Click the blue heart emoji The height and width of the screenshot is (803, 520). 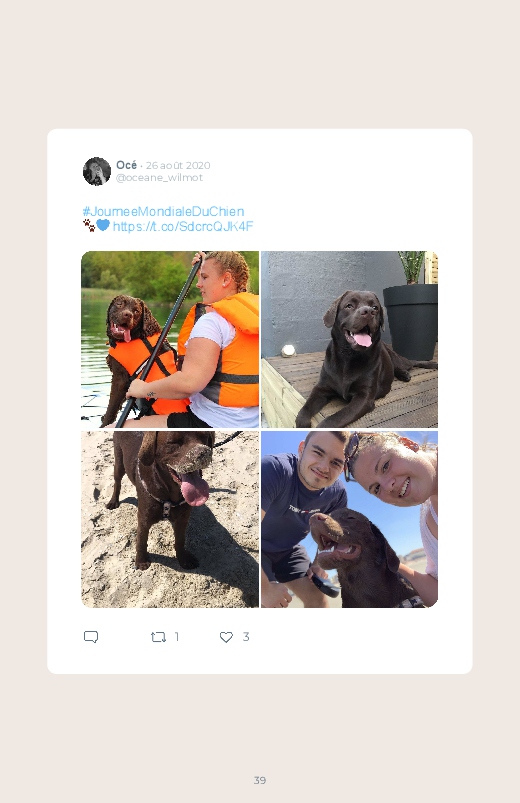point(103,225)
